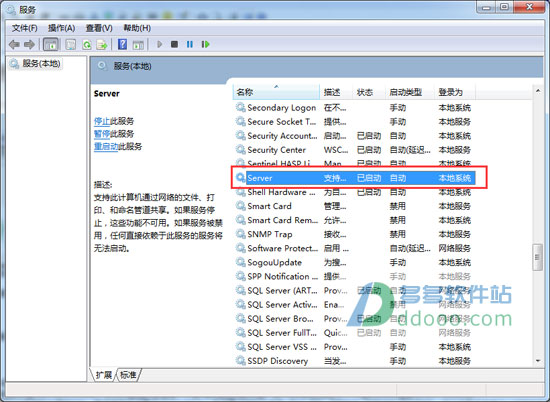Click the Pause Service icon

[190, 44]
